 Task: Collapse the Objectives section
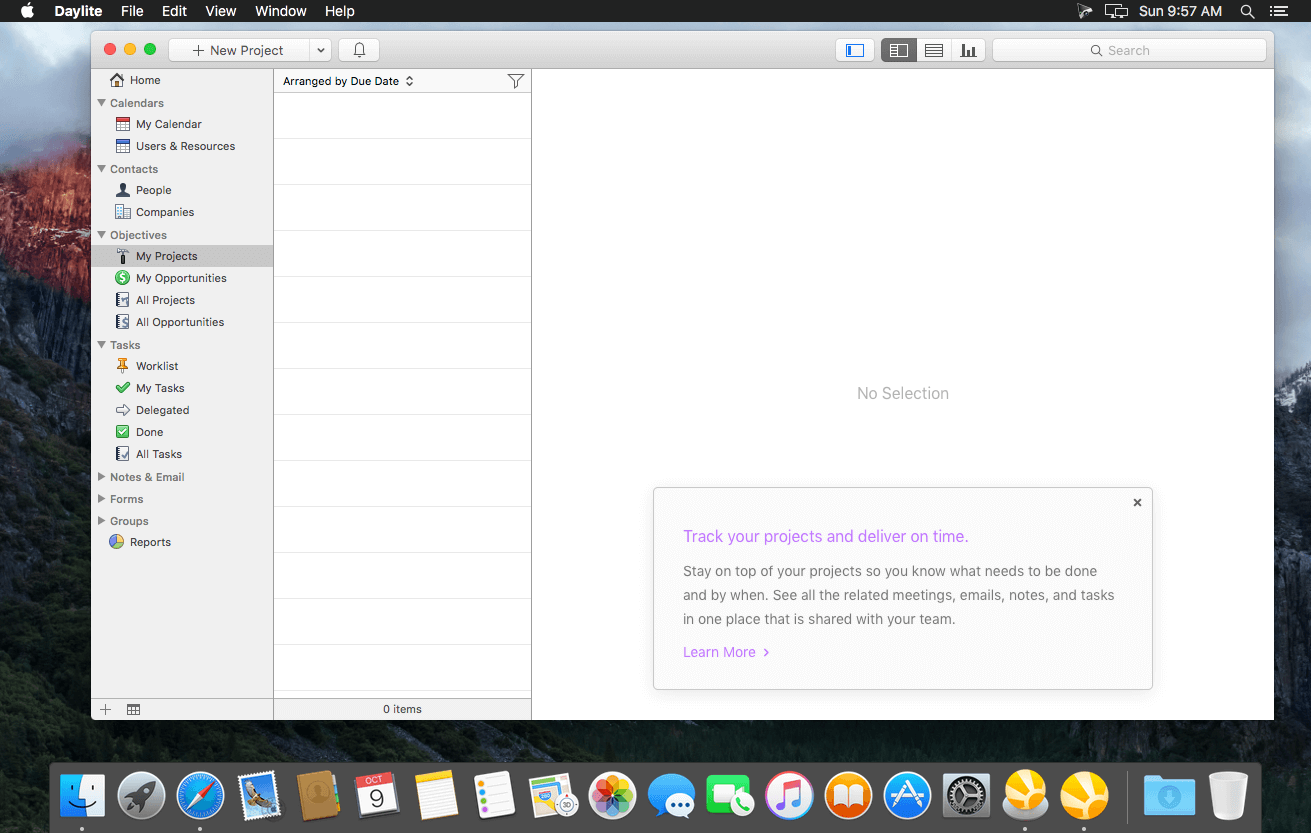[102, 234]
